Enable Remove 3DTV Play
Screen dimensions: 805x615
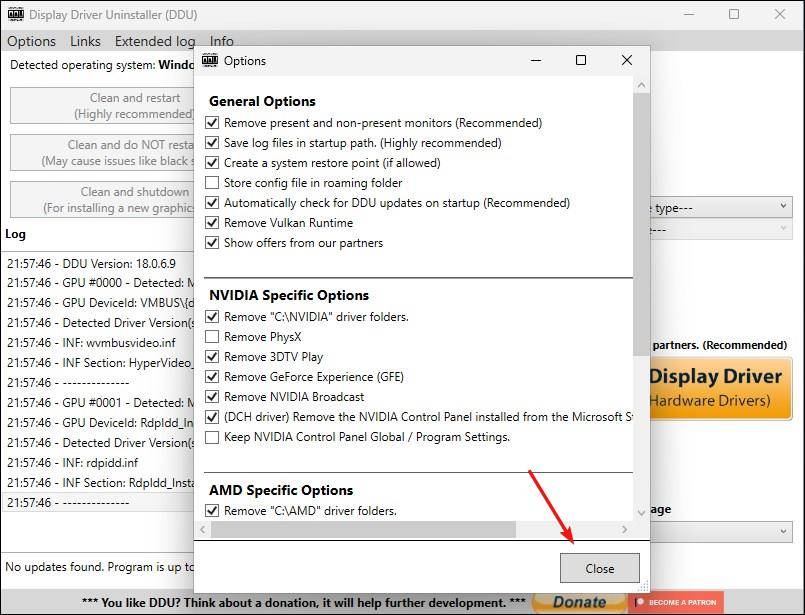point(214,356)
